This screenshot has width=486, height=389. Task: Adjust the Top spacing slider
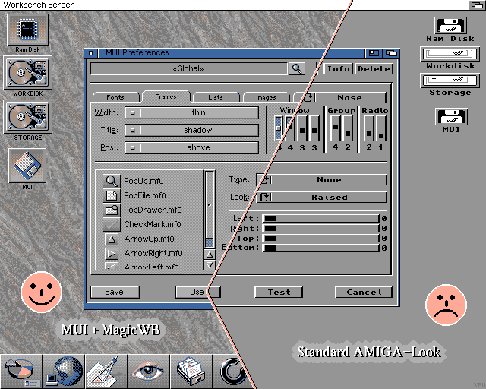(321, 238)
